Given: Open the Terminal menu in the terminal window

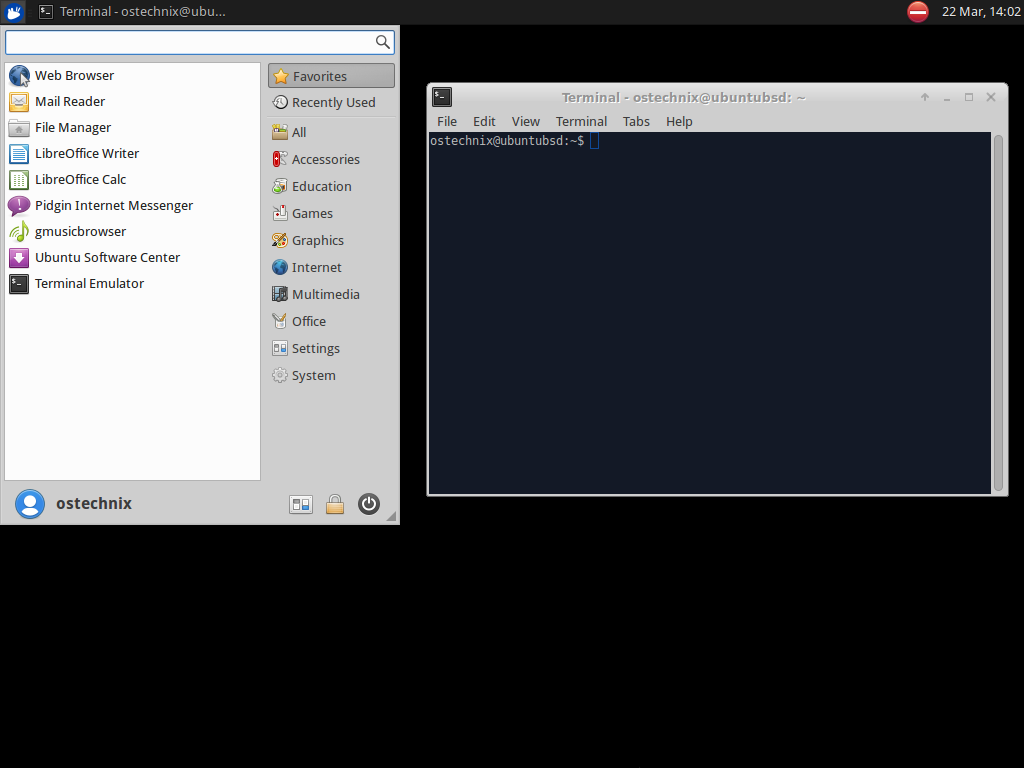Looking at the screenshot, I should pos(581,121).
